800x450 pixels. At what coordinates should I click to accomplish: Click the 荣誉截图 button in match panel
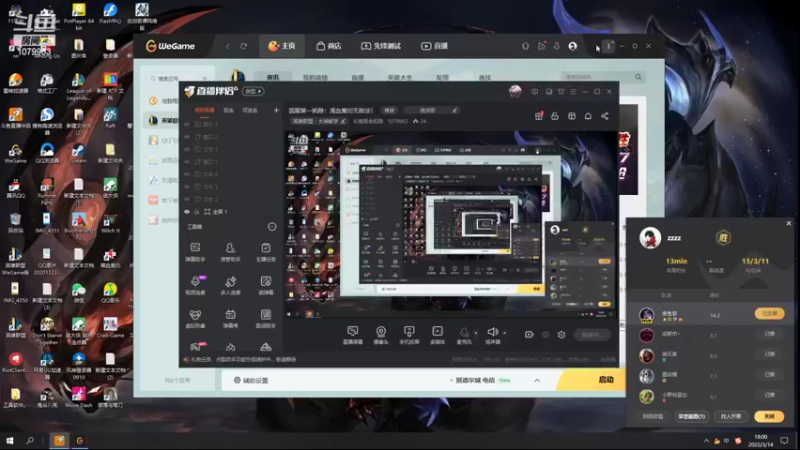(x=691, y=416)
